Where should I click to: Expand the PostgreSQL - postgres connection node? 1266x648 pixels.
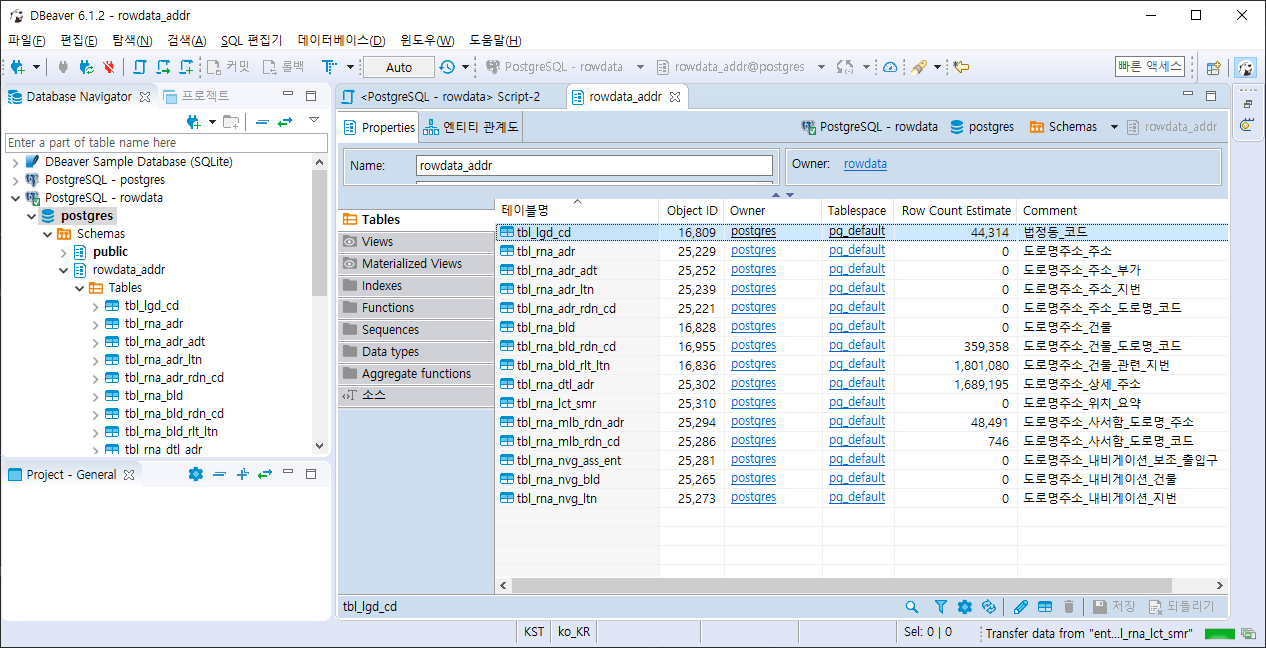[16, 180]
